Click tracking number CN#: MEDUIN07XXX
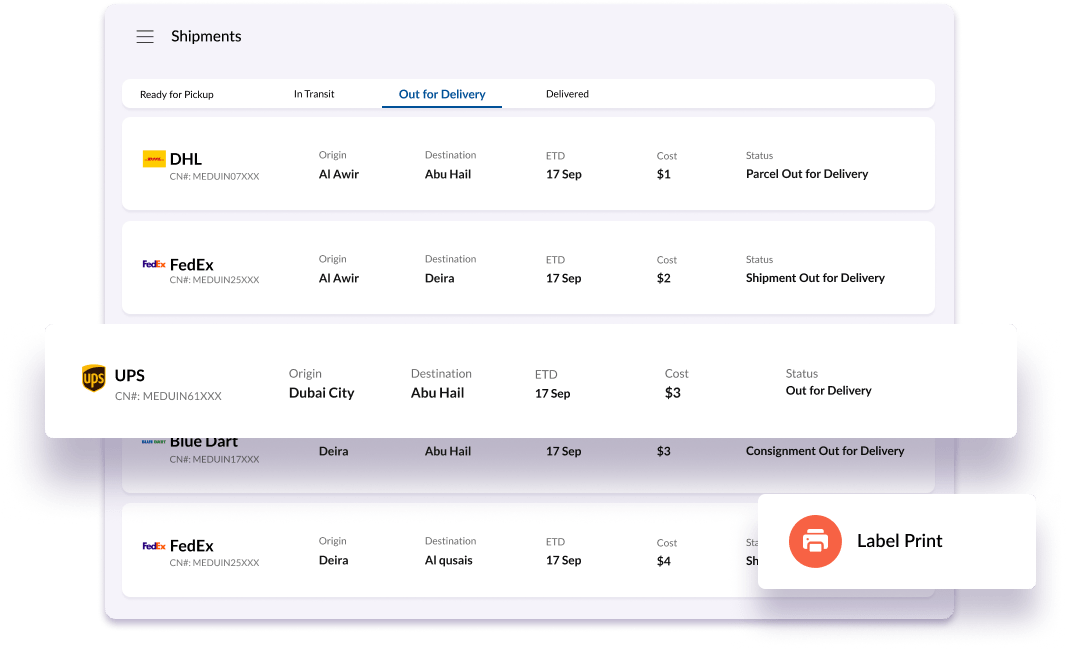1066x649 pixels. pyautogui.click(x=214, y=177)
